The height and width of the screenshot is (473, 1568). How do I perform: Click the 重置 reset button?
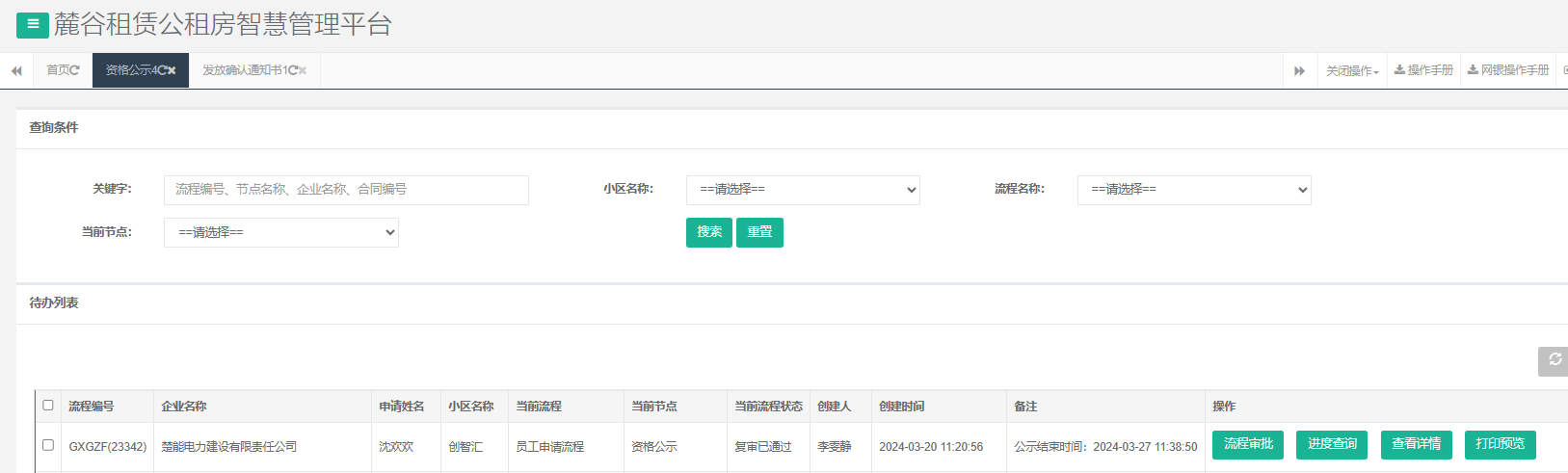coord(759,232)
